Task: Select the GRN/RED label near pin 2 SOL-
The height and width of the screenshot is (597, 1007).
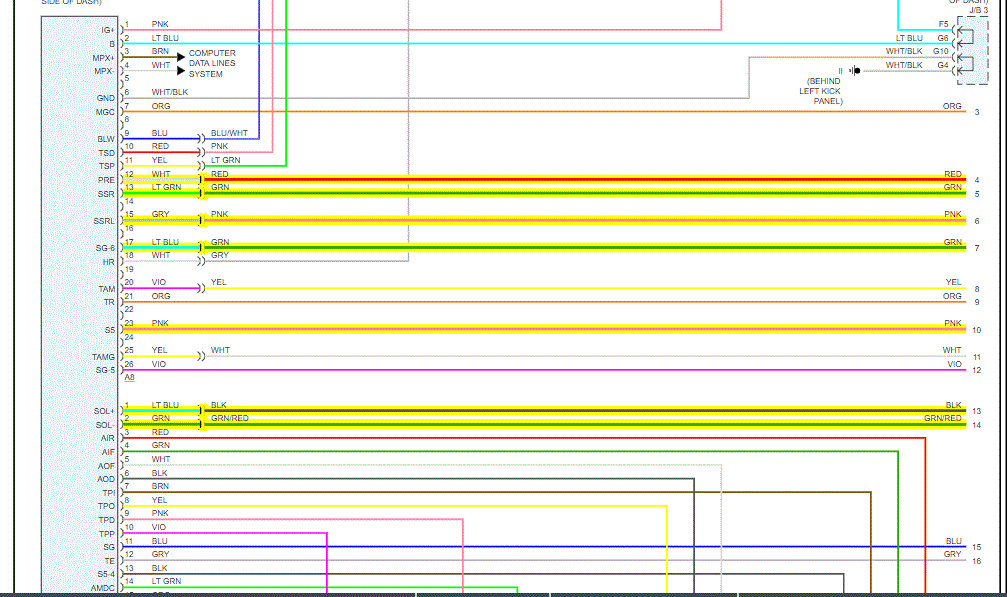Action: [x=229, y=418]
